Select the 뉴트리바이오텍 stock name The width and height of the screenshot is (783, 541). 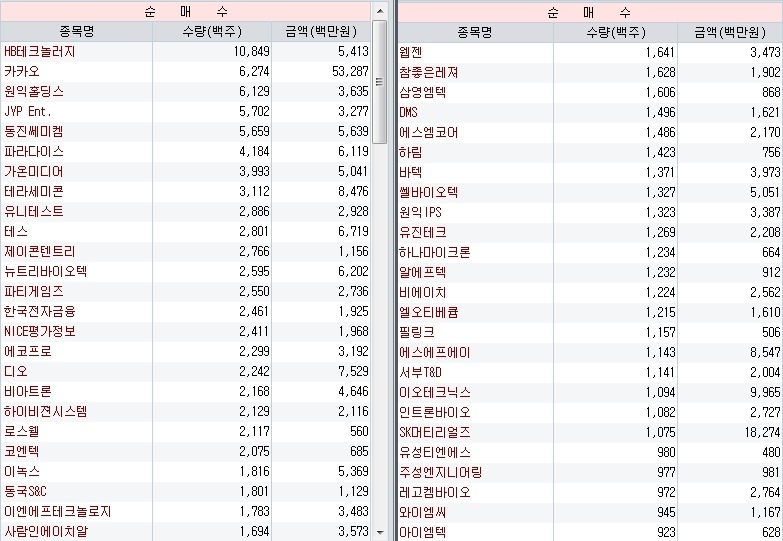click(x=45, y=271)
